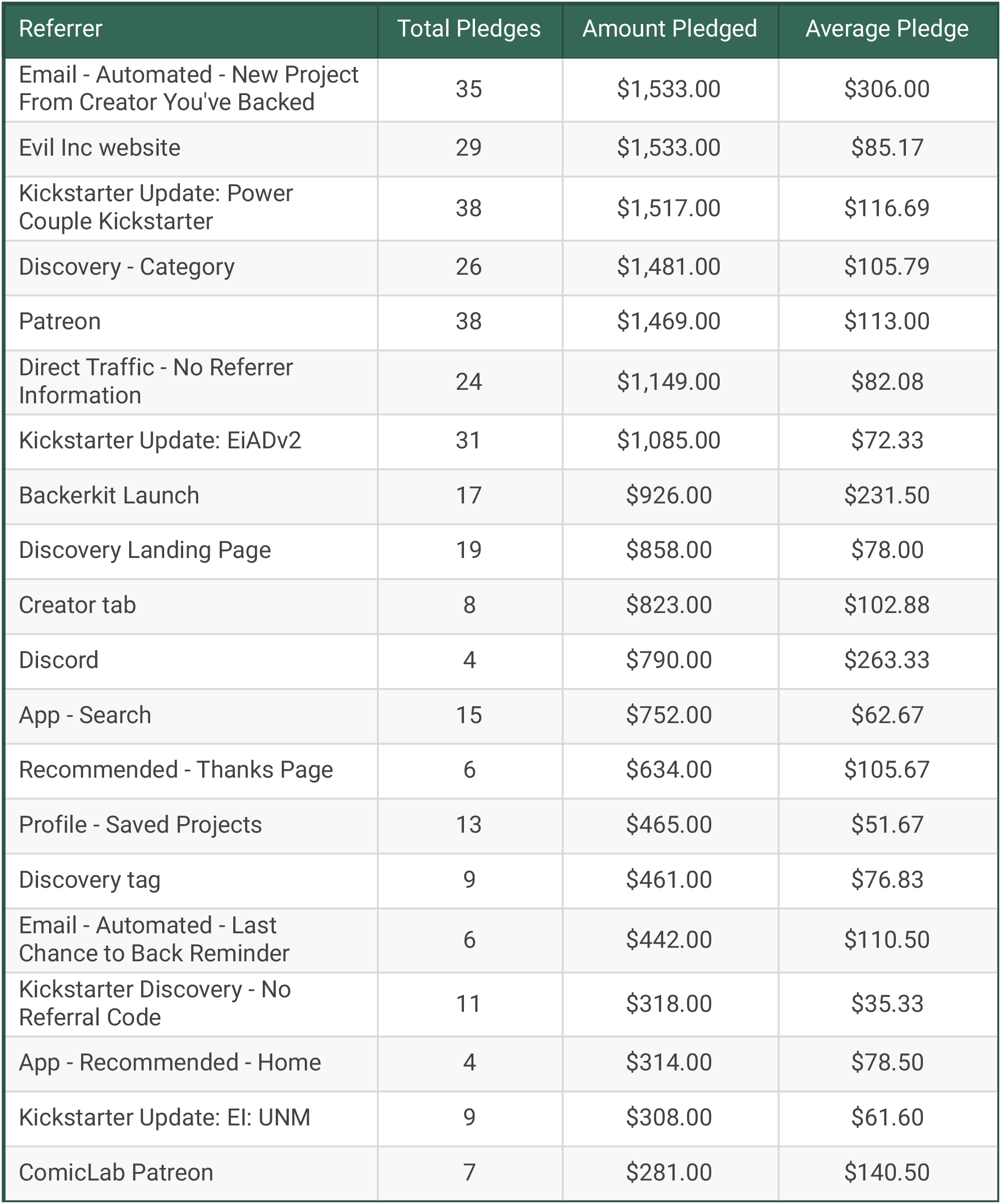
Task: Click the Discovery - Category referrer cell
Action: pos(127,267)
